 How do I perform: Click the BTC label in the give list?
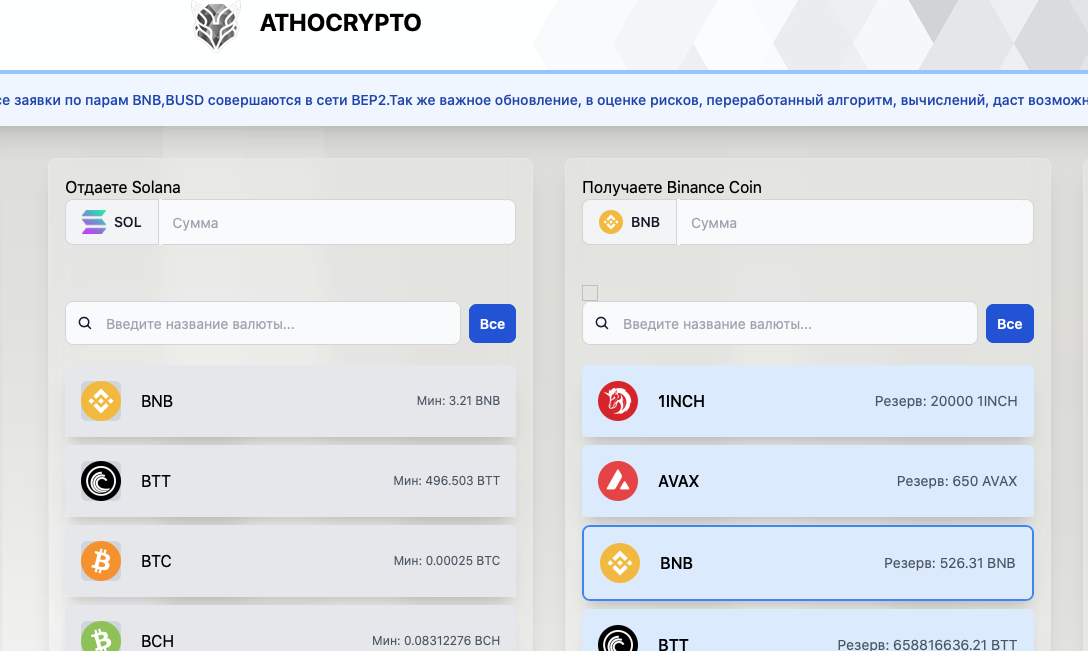[x=156, y=561]
